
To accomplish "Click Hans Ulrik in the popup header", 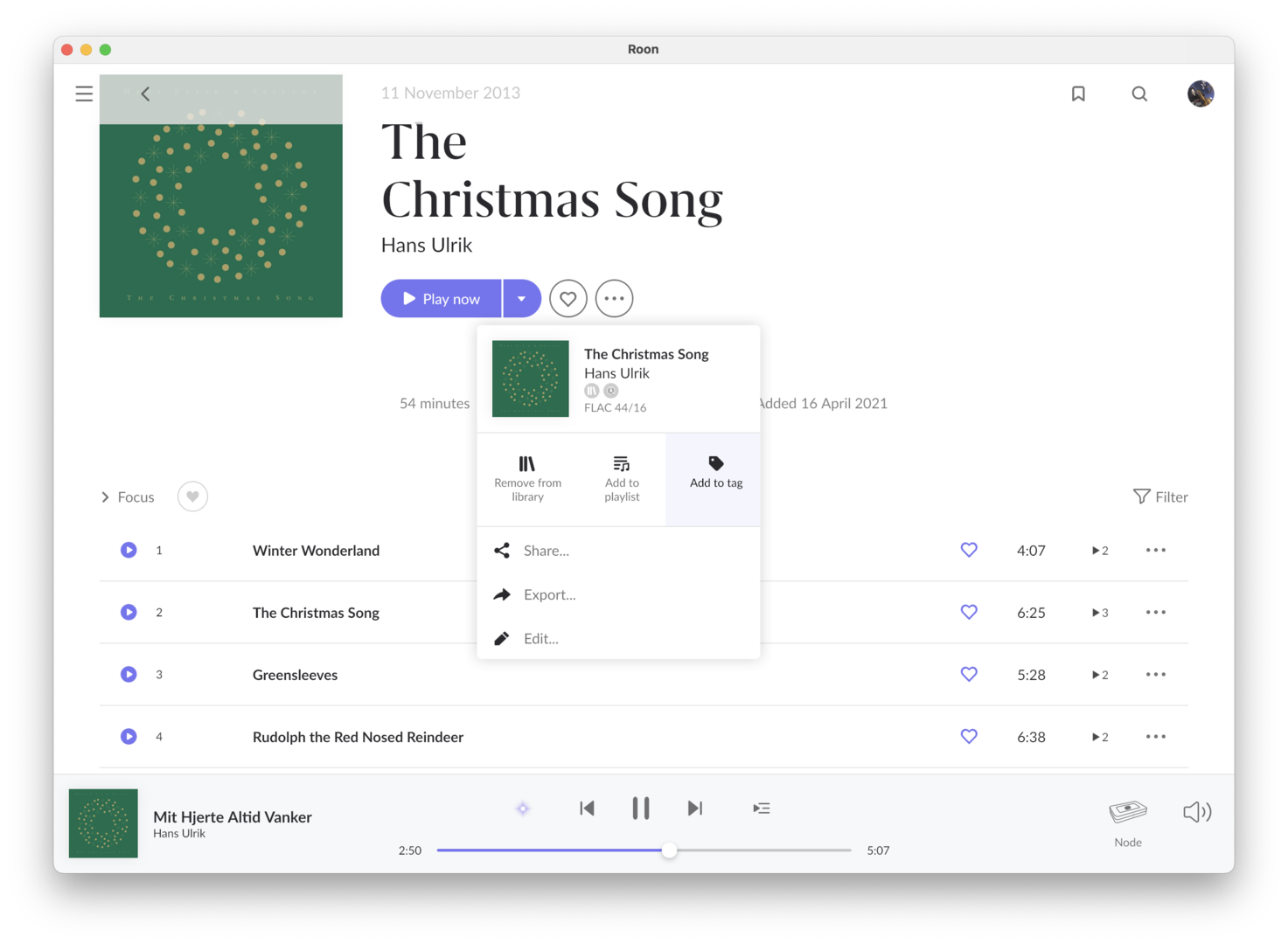I will (617, 373).
